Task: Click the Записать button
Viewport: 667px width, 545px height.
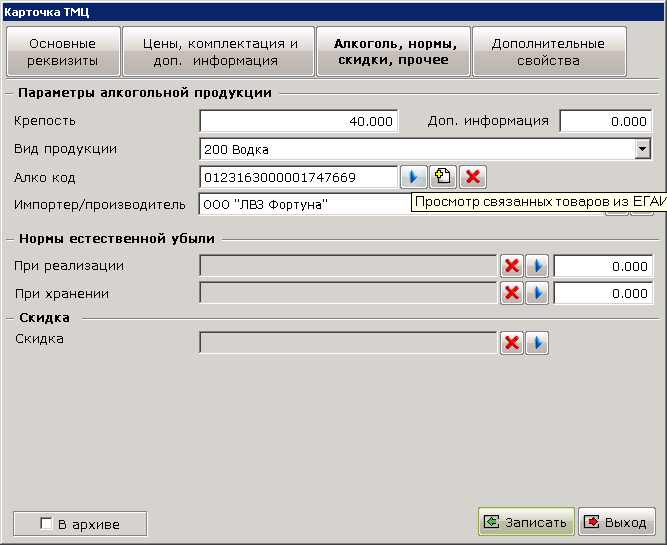Action: click(x=526, y=522)
